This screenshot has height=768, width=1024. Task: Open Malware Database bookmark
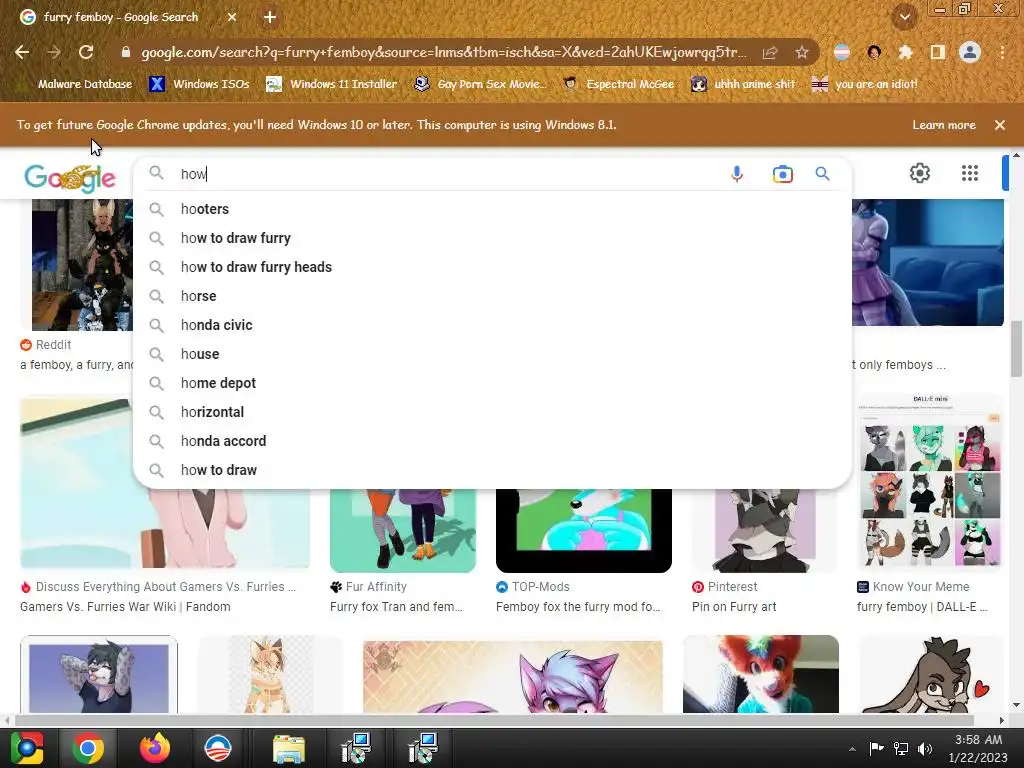point(77,84)
